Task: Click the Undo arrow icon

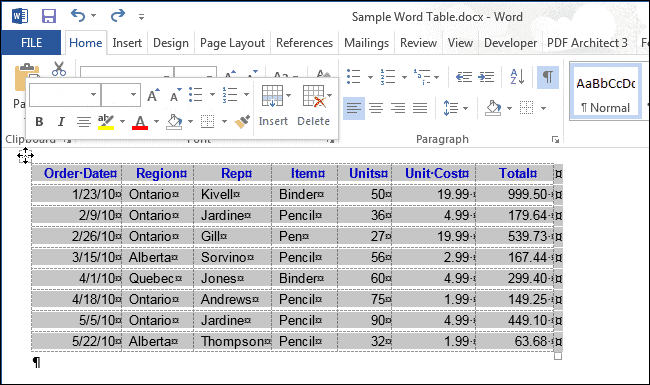Action: (78, 15)
